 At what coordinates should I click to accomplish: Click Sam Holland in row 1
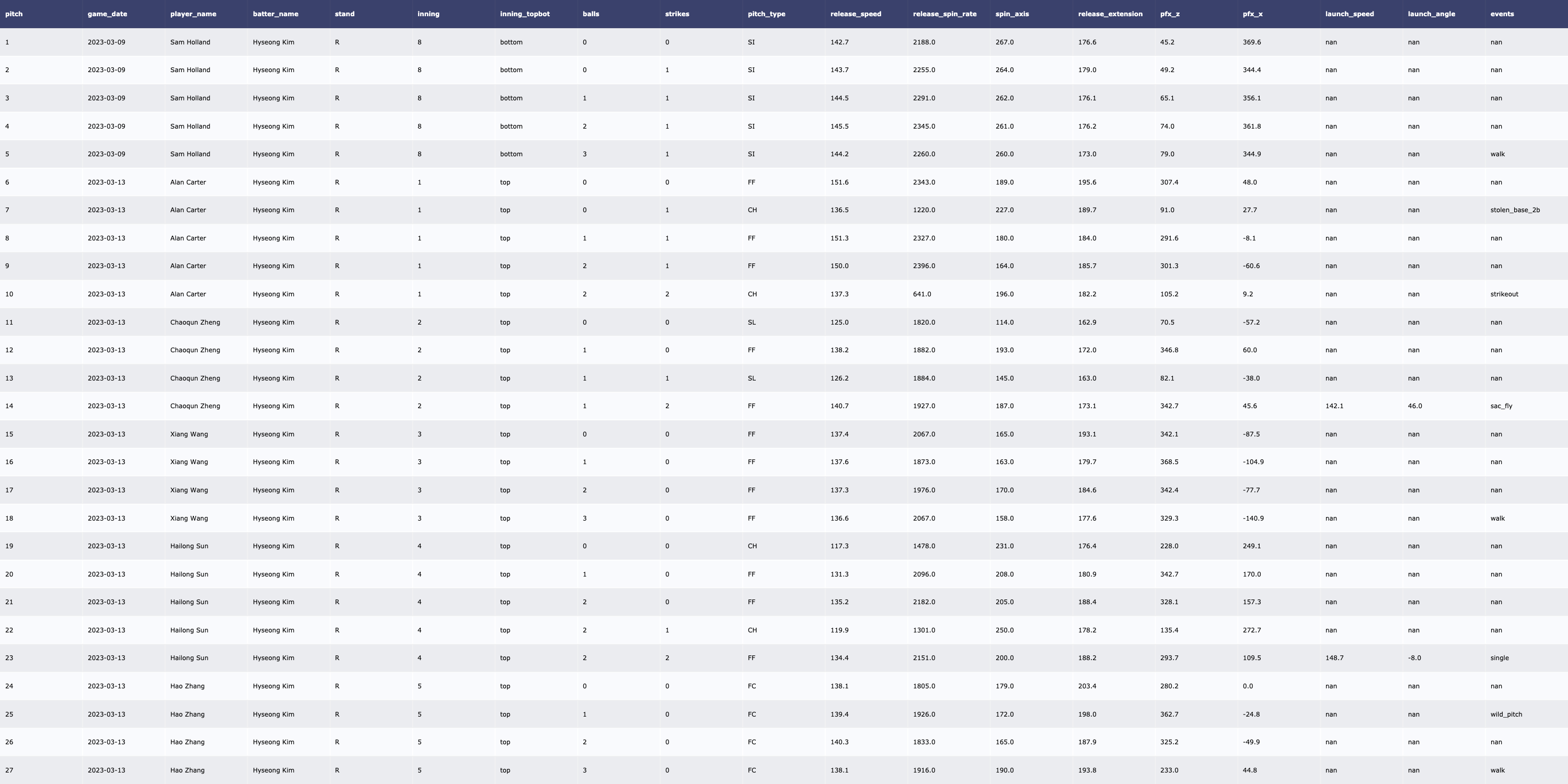point(190,42)
